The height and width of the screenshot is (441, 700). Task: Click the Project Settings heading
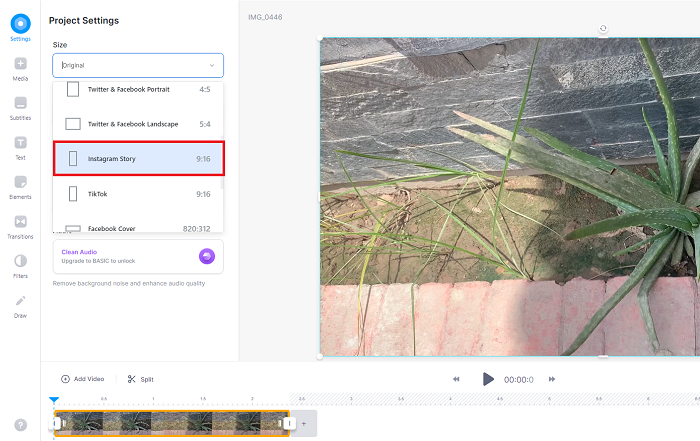click(x=84, y=21)
